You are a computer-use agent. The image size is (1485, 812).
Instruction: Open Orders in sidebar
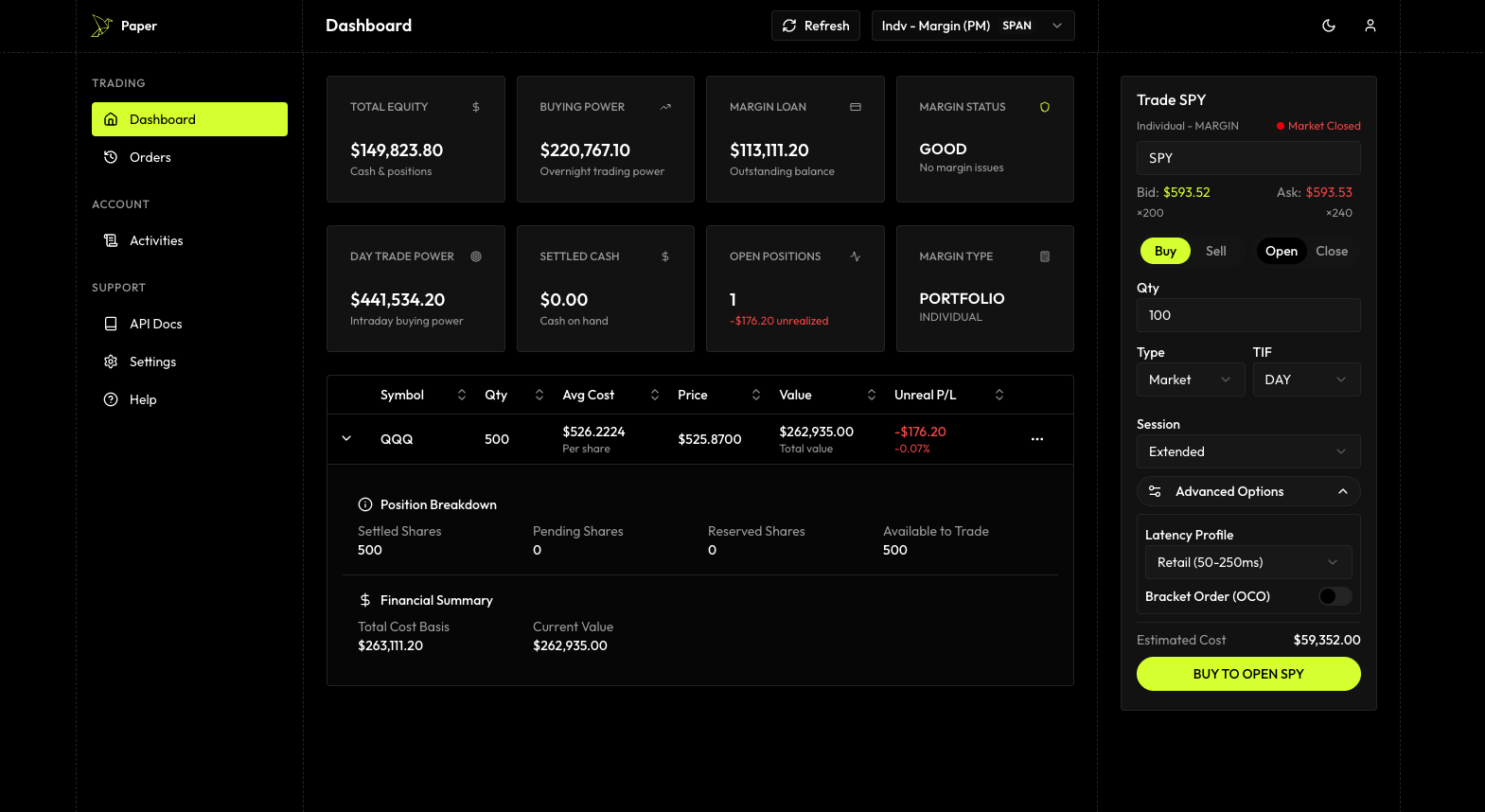pyautogui.click(x=189, y=157)
